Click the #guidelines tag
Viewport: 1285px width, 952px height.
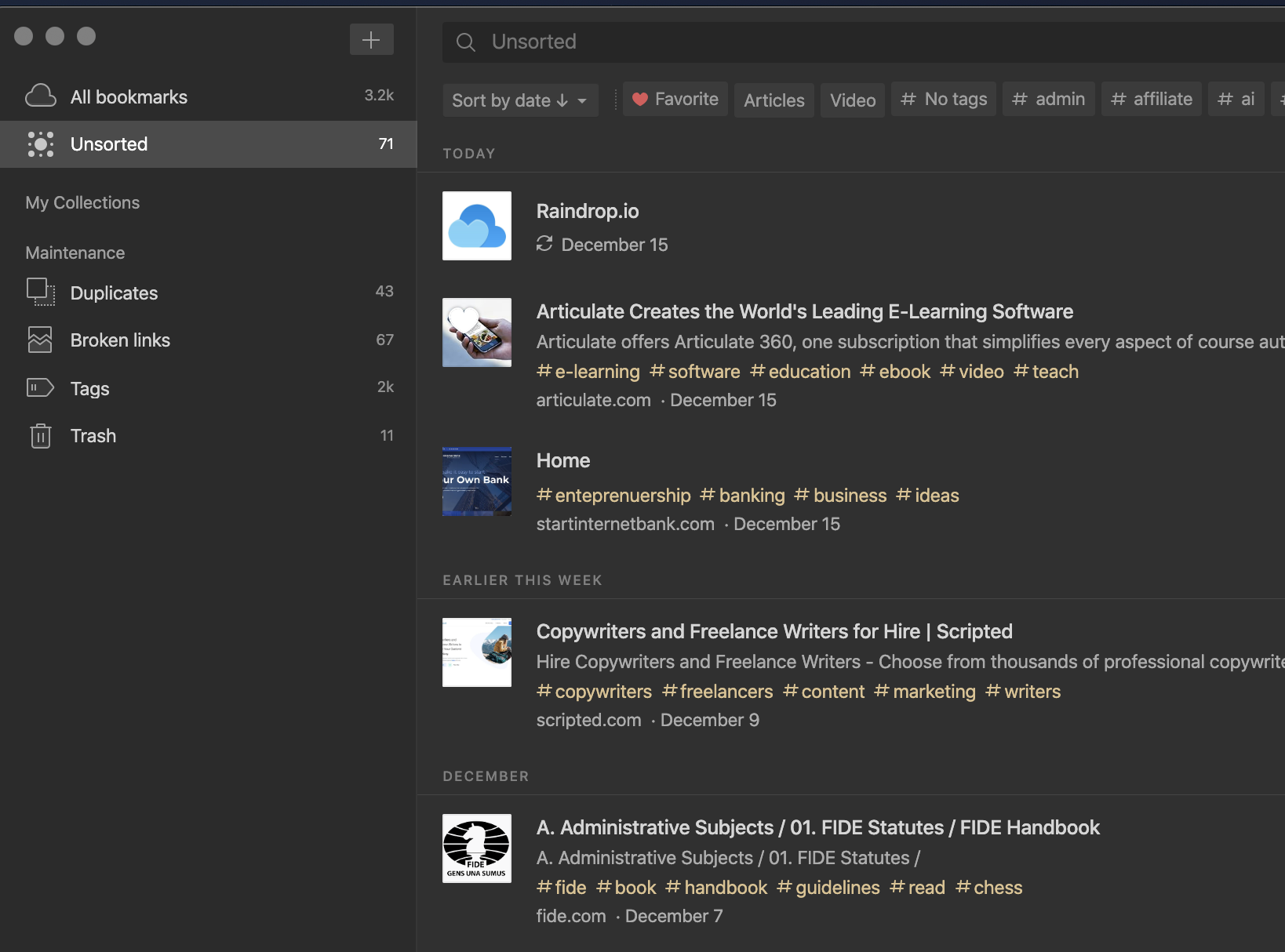(828, 887)
